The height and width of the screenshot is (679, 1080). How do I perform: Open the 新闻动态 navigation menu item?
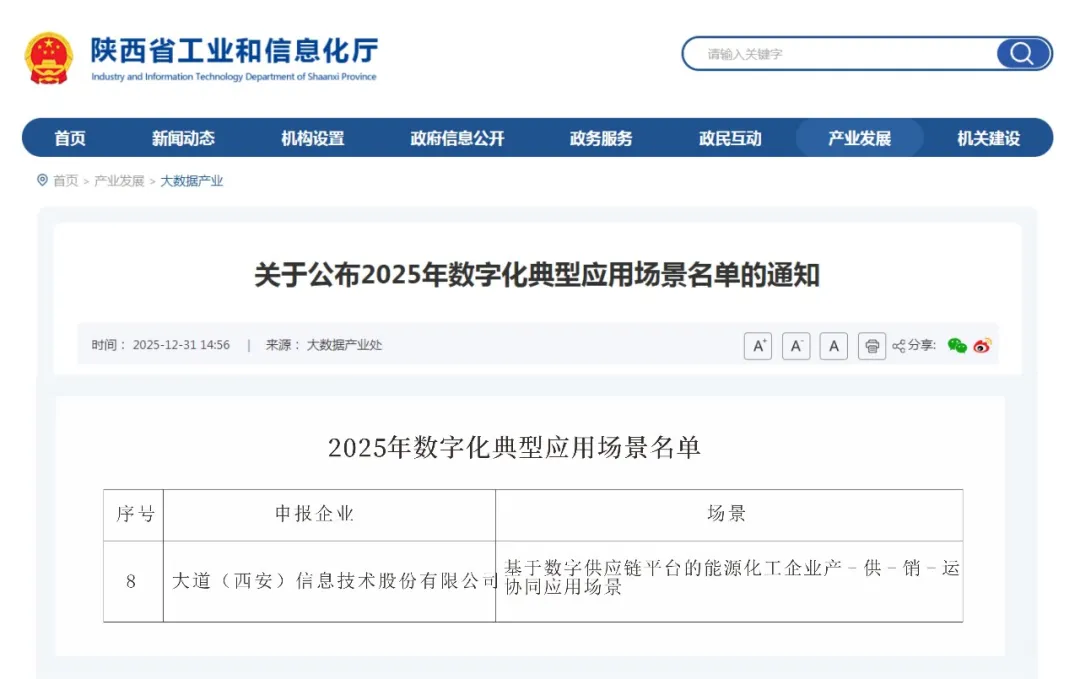click(x=185, y=138)
